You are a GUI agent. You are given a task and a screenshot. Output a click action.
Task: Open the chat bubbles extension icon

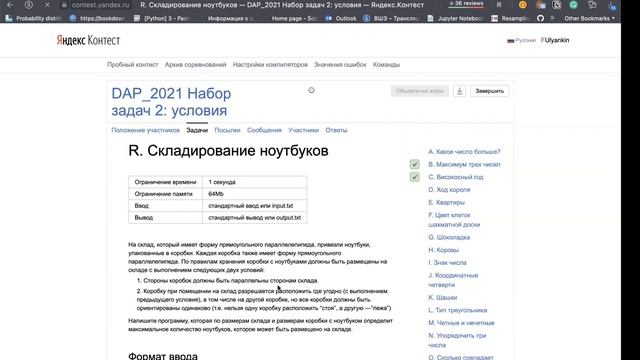pyautogui.click(x=592, y=5)
